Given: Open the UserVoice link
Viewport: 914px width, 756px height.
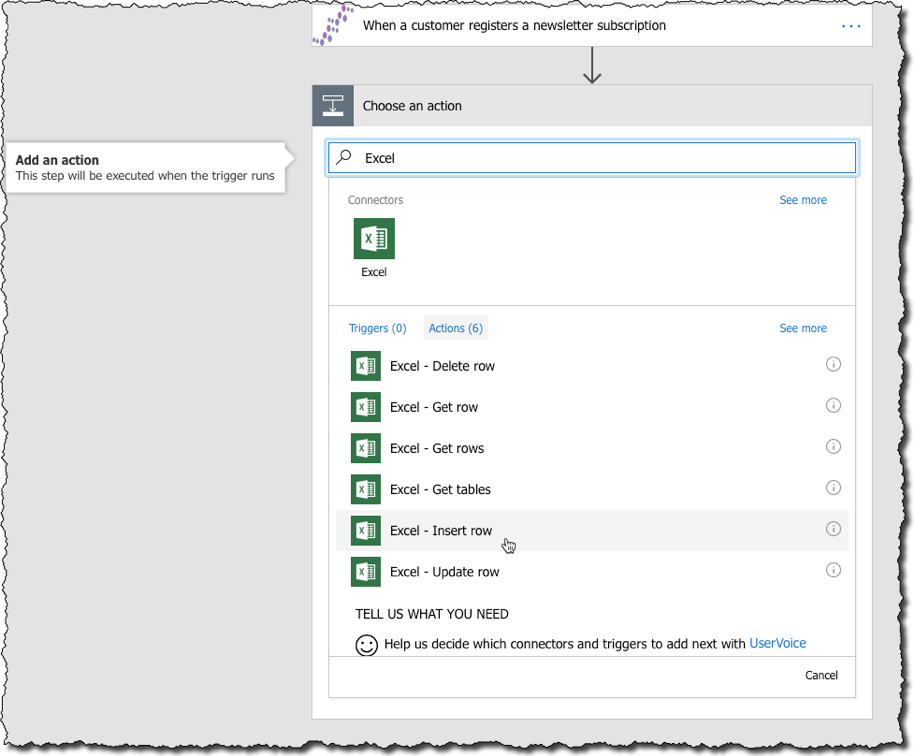Looking at the screenshot, I should click(x=778, y=643).
